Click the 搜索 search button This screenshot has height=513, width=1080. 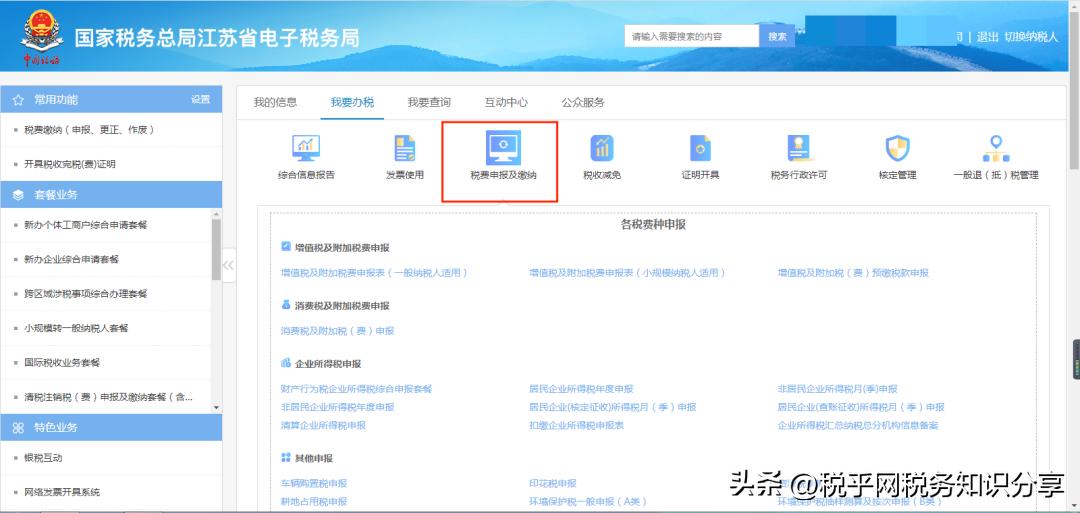(x=777, y=36)
